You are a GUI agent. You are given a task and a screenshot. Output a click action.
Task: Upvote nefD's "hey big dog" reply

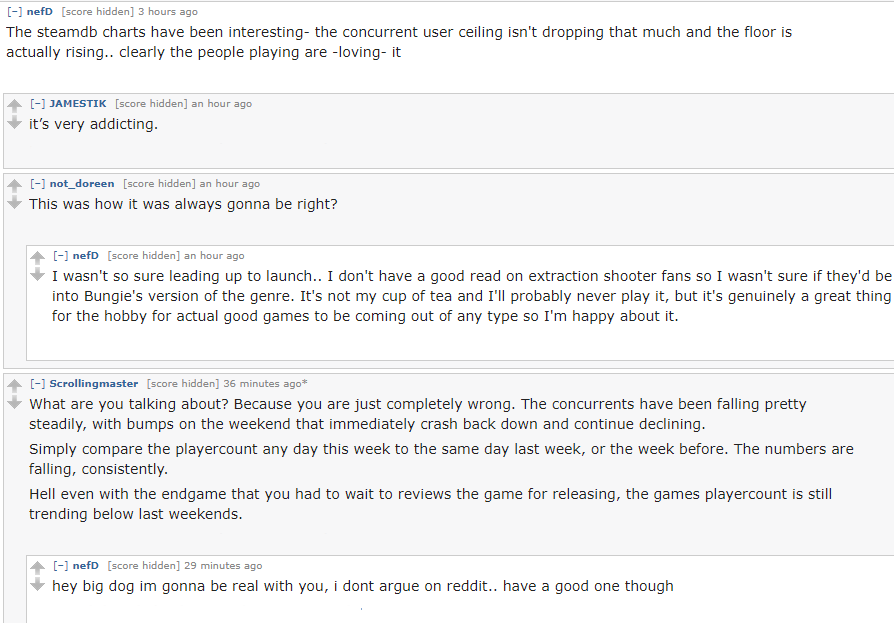tap(37, 567)
